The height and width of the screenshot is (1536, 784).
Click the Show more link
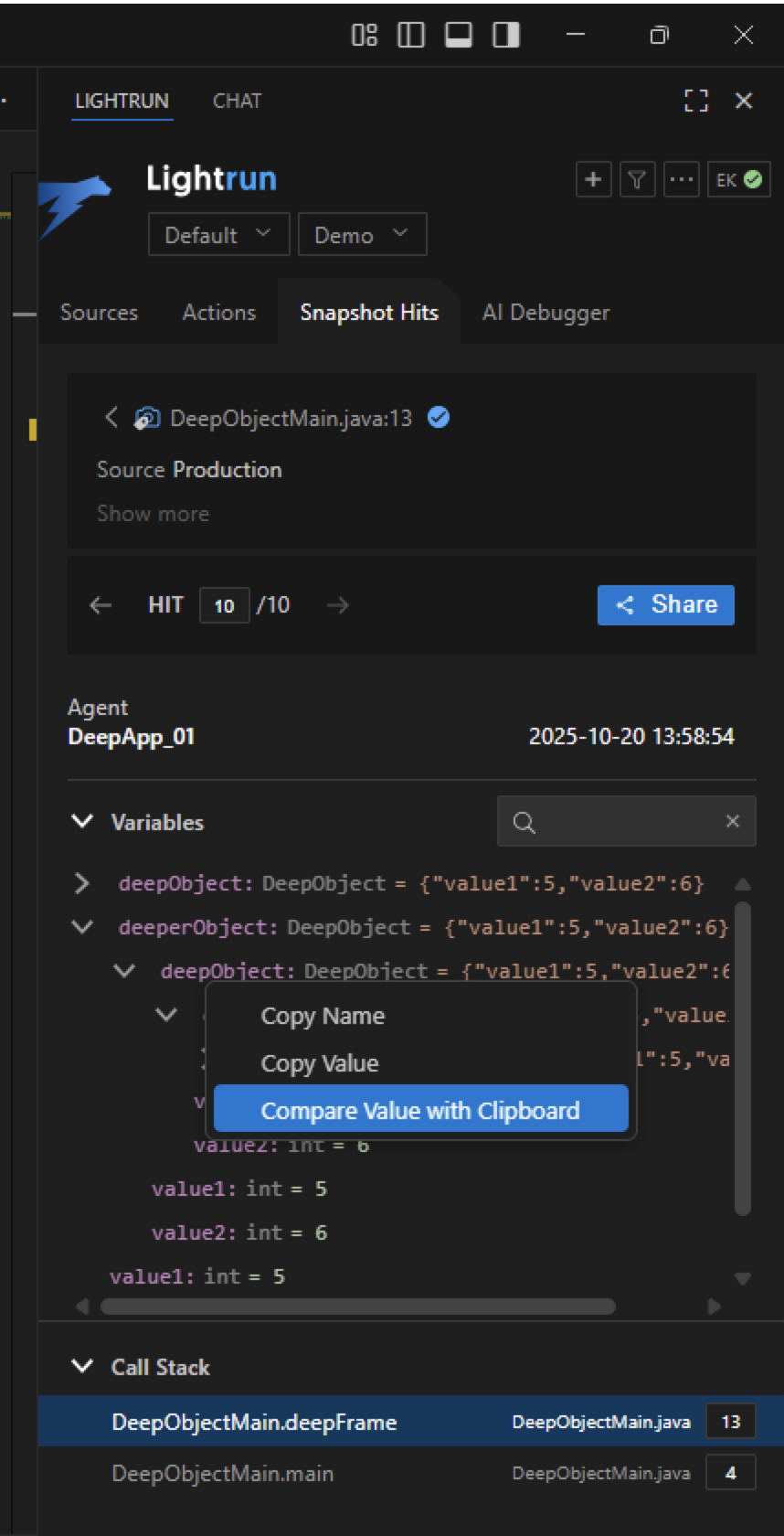(153, 514)
